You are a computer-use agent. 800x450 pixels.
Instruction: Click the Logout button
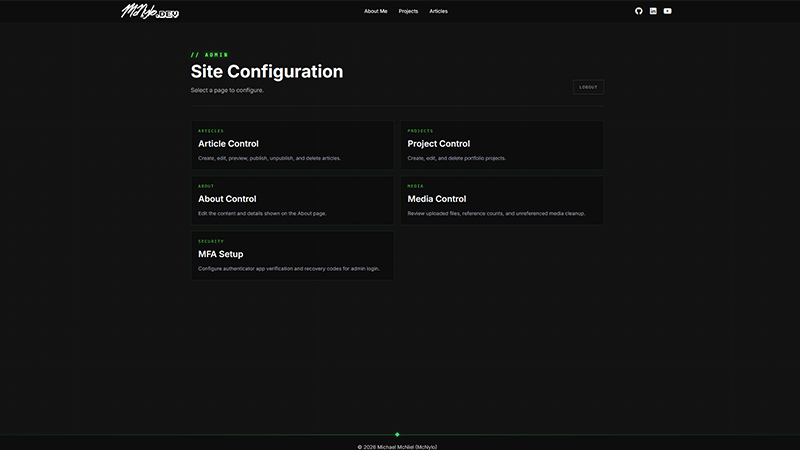[588, 87]
